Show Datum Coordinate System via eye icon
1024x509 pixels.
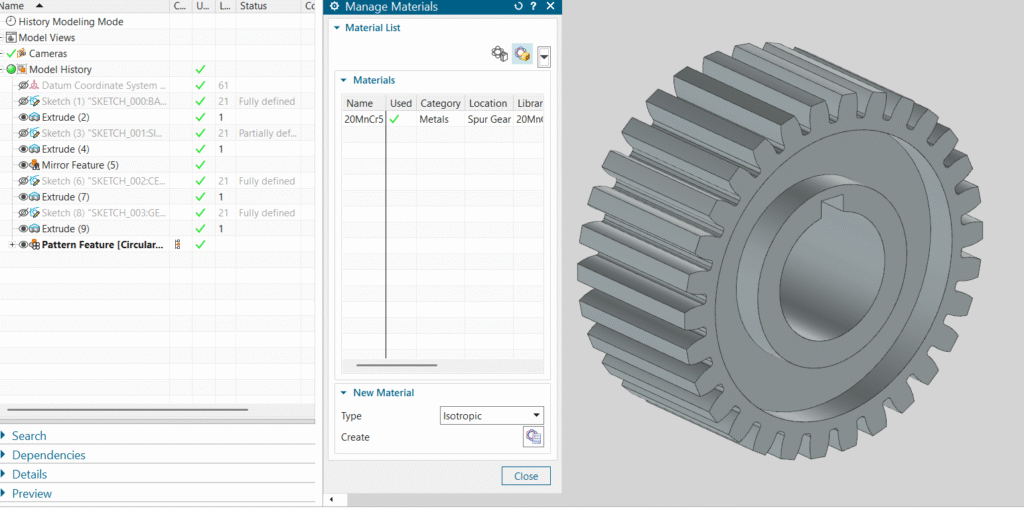tap(24, 85)
